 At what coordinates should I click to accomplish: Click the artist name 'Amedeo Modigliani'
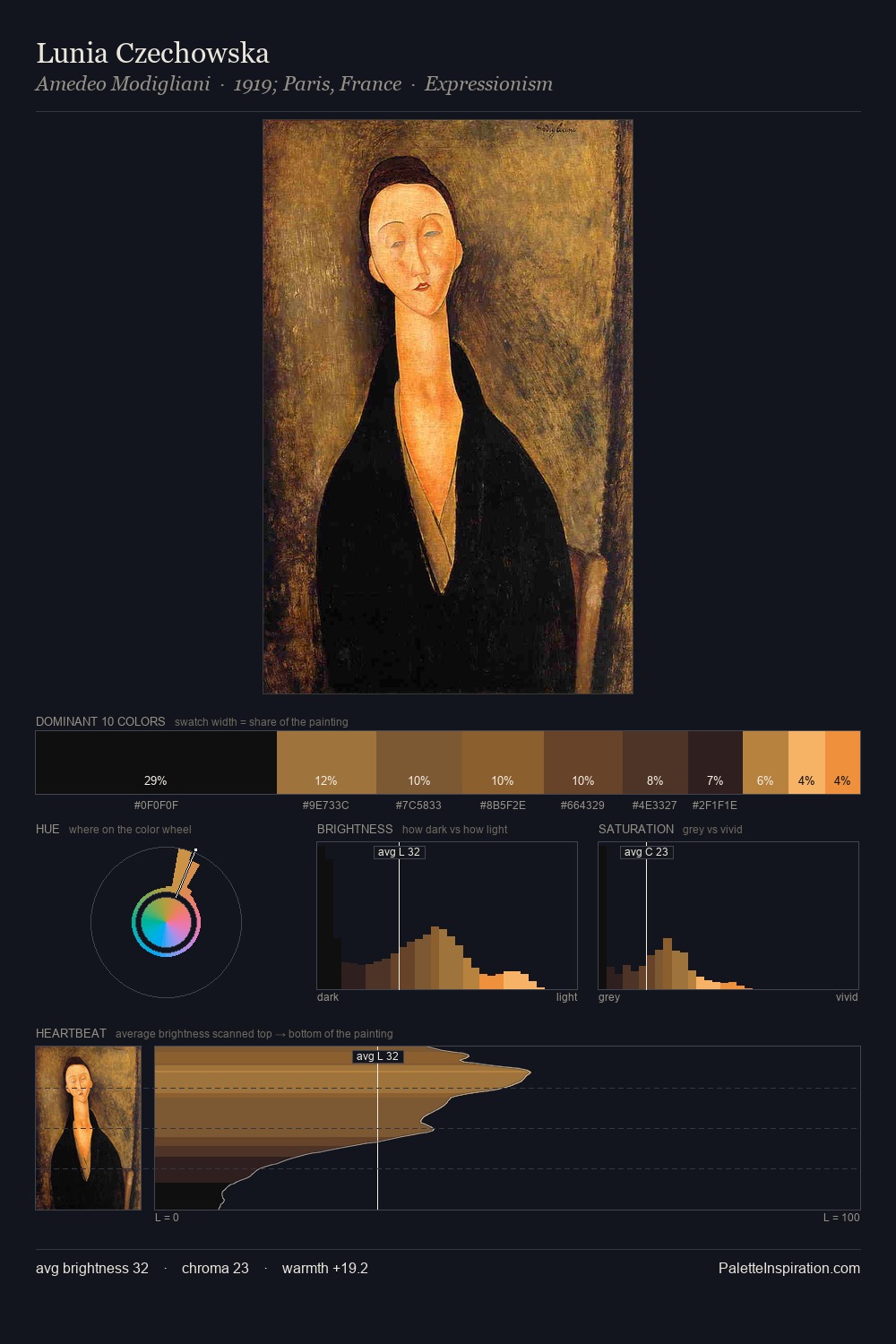click(123, 84)
